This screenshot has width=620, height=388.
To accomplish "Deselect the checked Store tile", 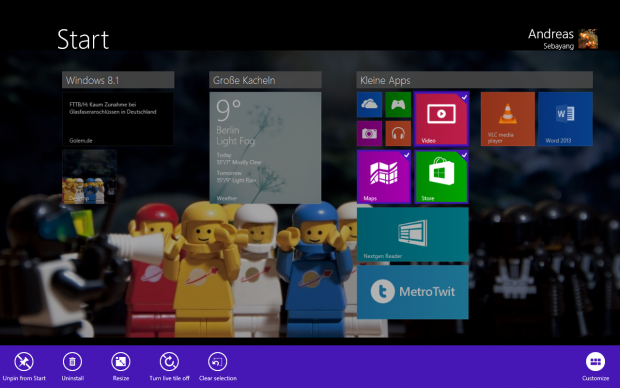I will point(441,177).
